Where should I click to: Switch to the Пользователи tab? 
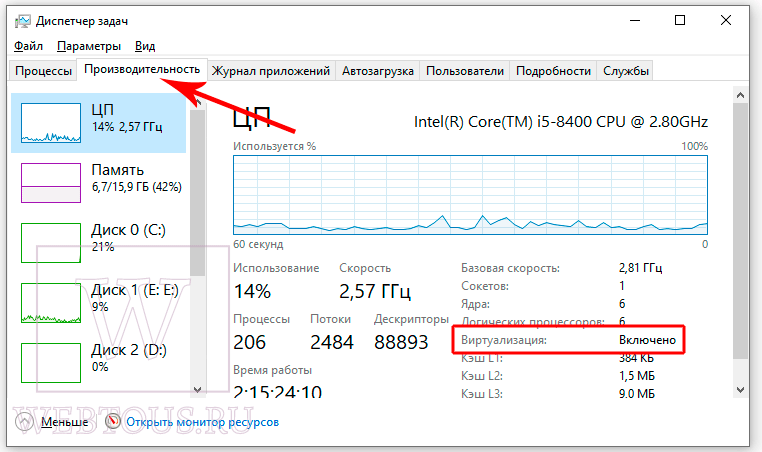(465, 71)
